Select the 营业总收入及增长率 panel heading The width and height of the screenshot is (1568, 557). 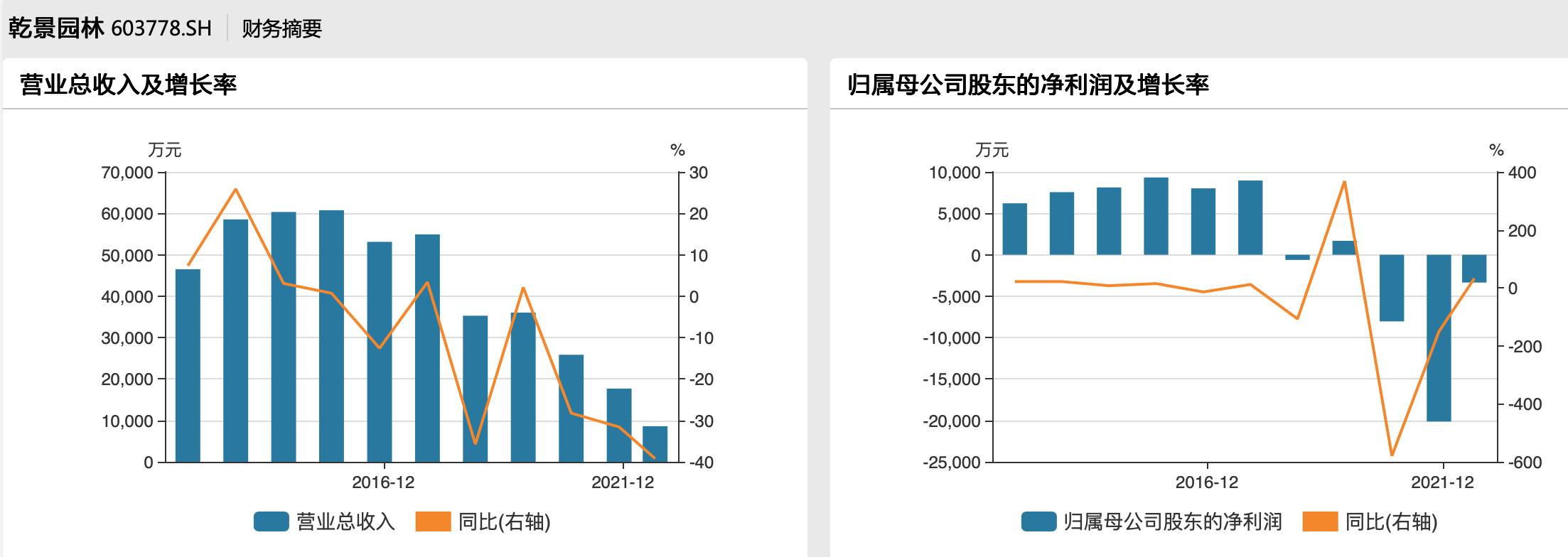coord(128,85)
